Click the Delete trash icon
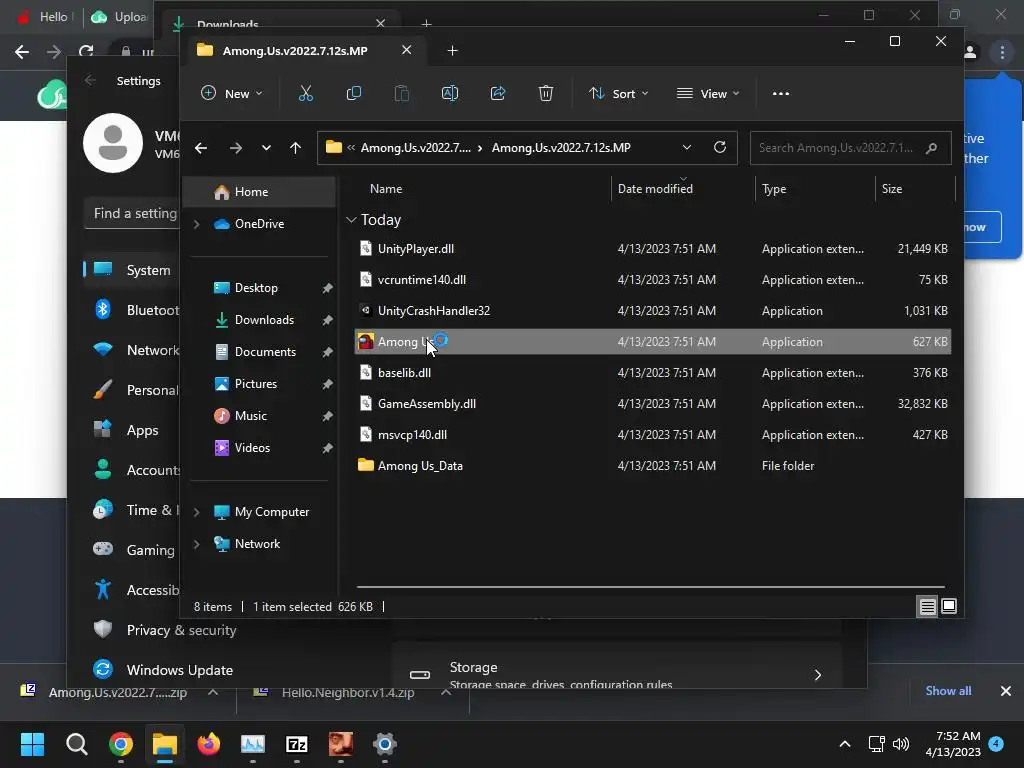1024x768 pixels. click(546, 93)
